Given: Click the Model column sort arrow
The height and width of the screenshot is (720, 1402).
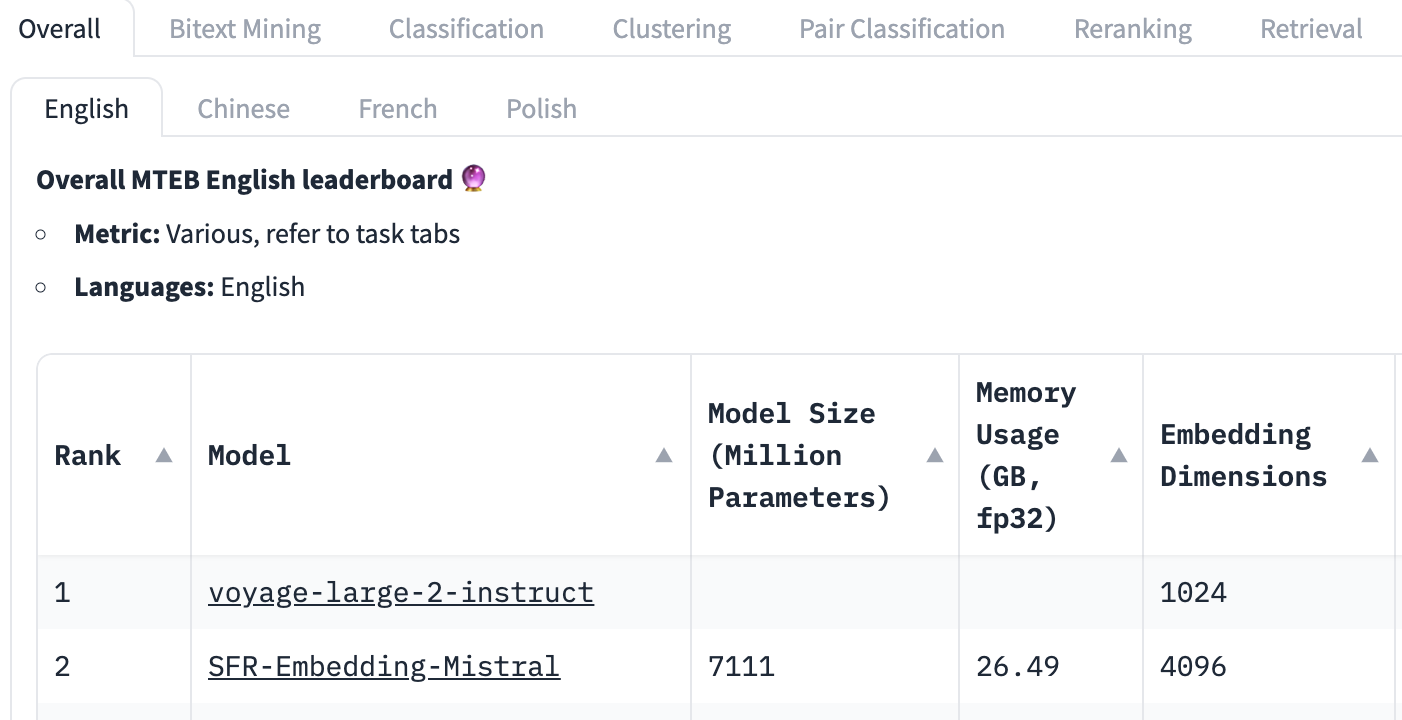Looking at the screenshot, I should click(663, 456).
